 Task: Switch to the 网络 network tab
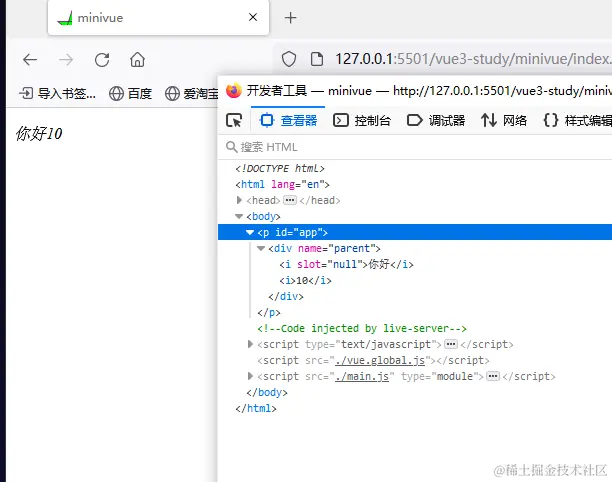pyautogui.click(x=504, y=120)
